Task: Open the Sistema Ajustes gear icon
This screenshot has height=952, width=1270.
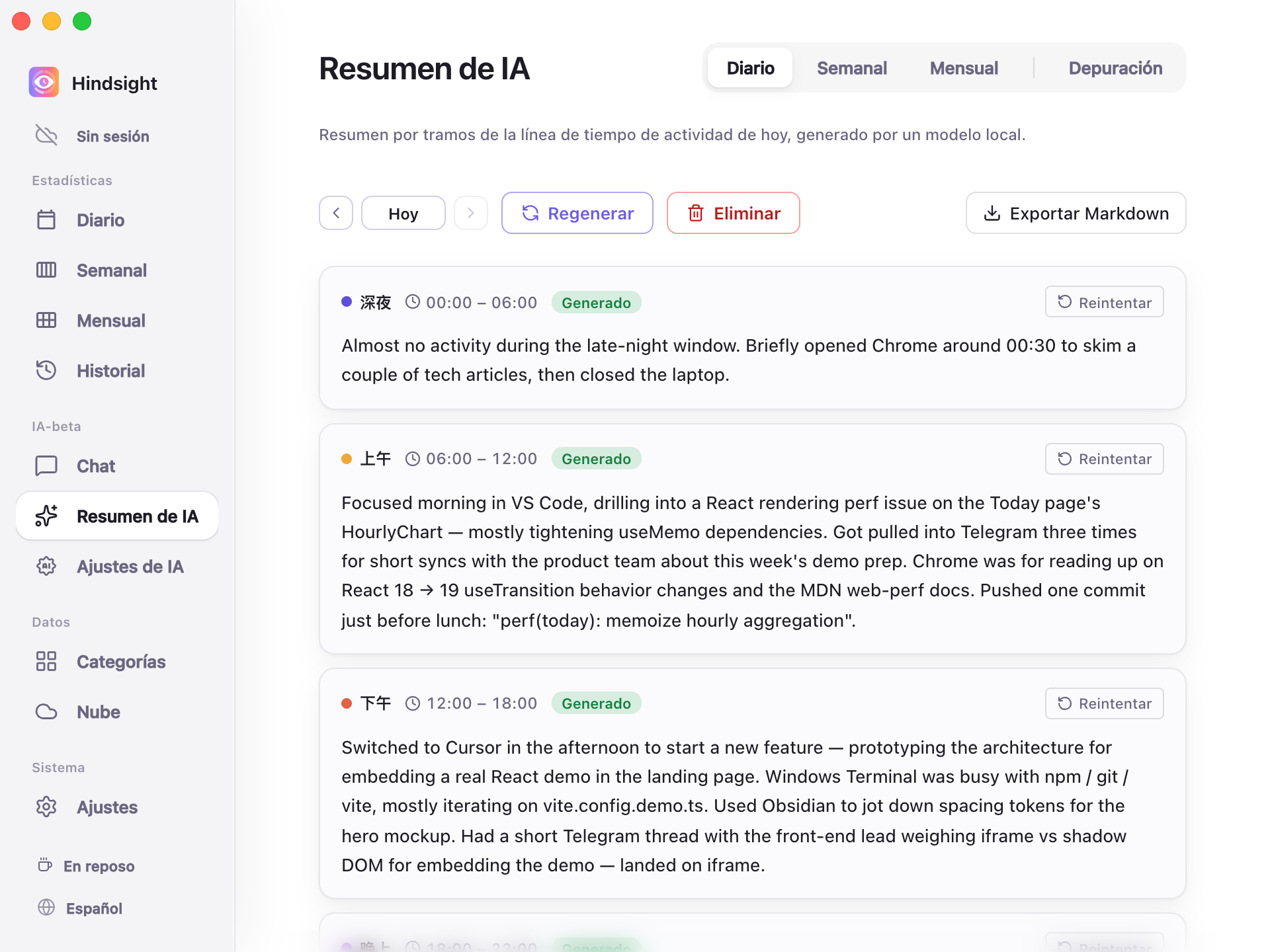Action: point(46,807)
